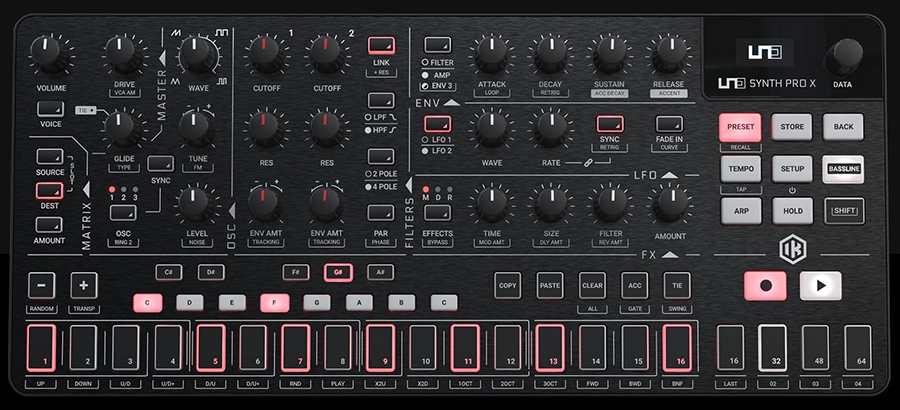Activate the BASSLINE button
This screenshot has width=900, height=410.
[843, 169]
